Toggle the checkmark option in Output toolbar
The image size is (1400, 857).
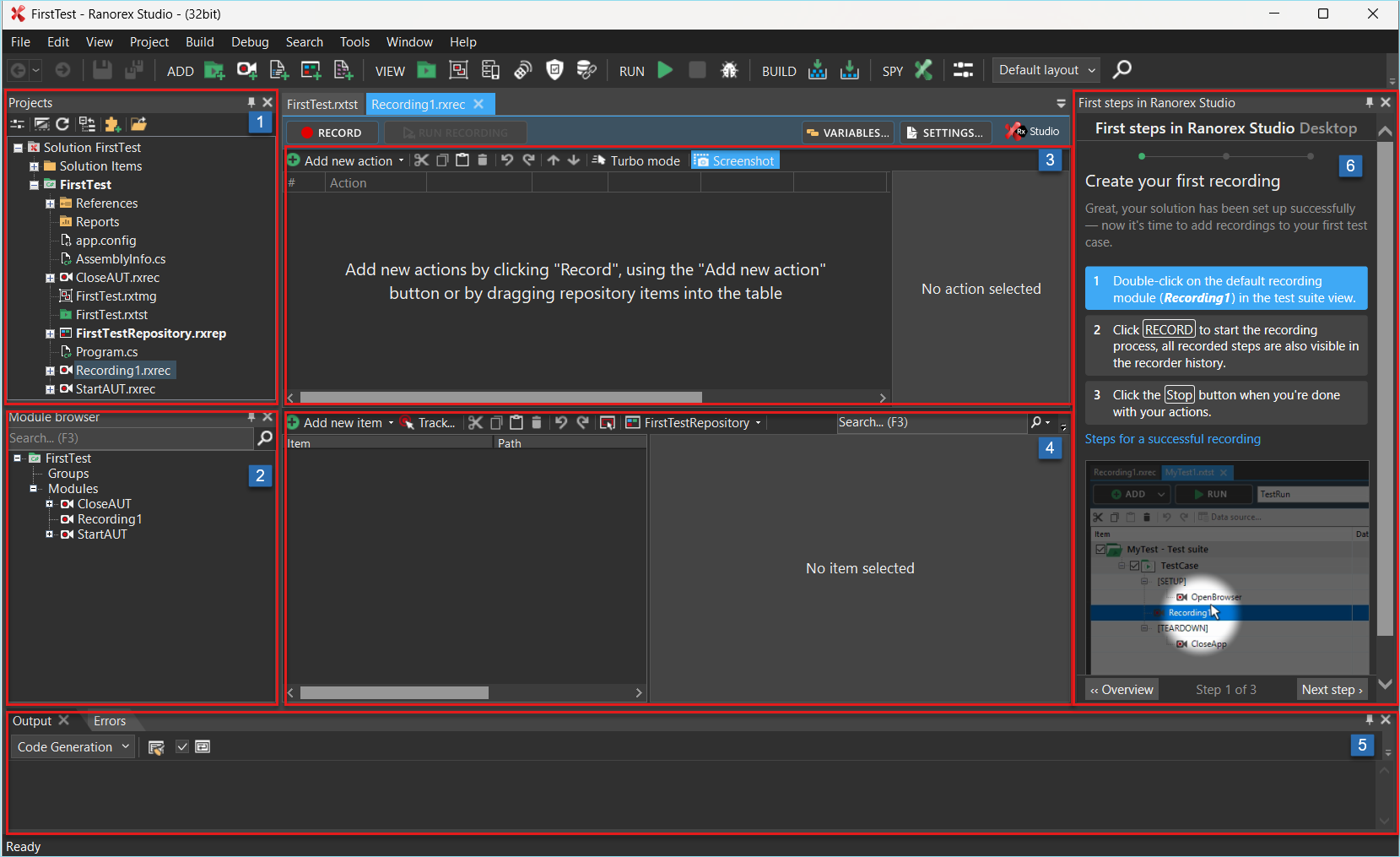[x=181, y=746]
